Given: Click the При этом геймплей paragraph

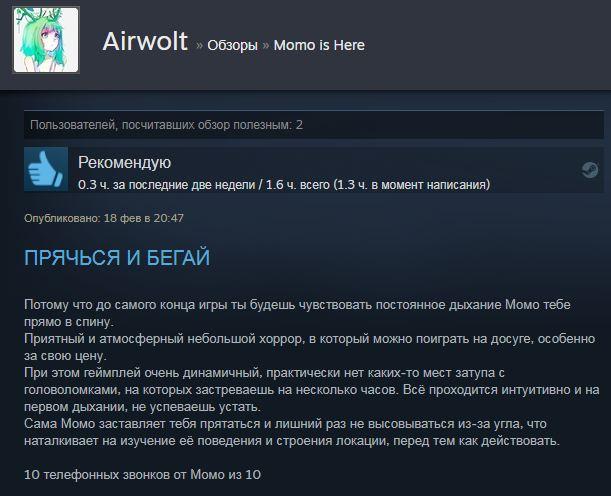Looking at the screenshot, I should 312,390.
